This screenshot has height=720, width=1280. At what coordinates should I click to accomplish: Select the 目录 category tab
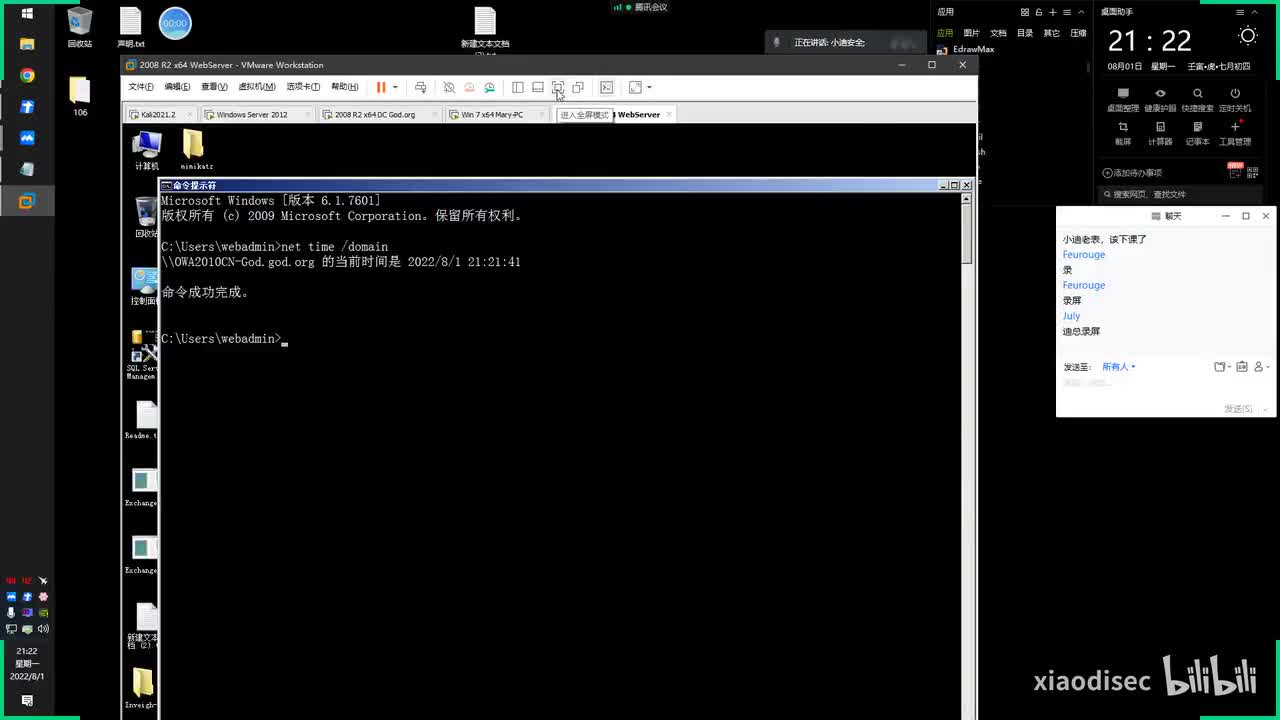click(x=1025, y=33)
